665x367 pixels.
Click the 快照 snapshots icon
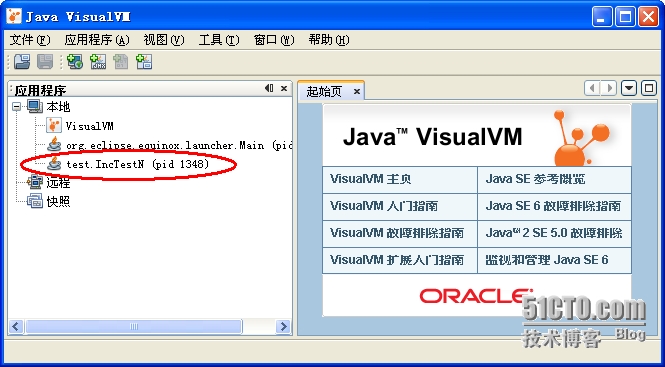click(x=35, y=201)
